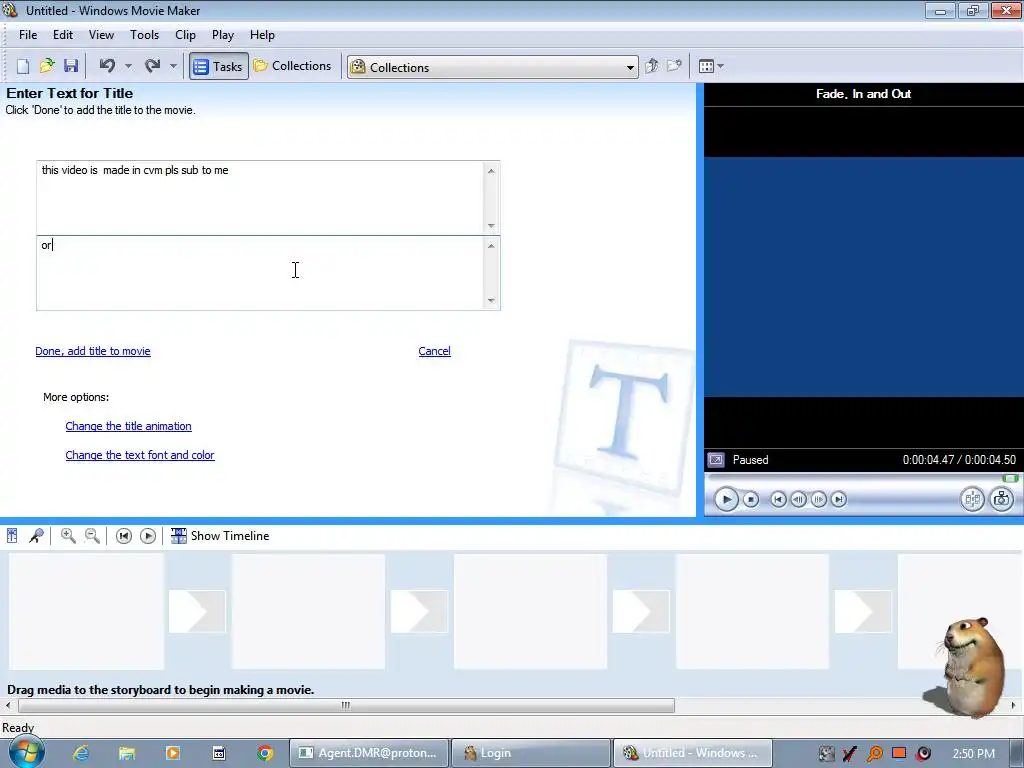Open Windows Media Player taskbar icon
This screenshot has height=768, width=1024.
pyautogui.click(x=173, y=753)
